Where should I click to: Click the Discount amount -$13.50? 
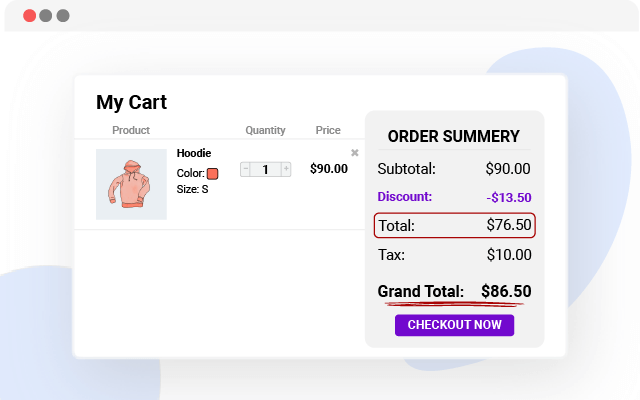click(x=508, y=197)
